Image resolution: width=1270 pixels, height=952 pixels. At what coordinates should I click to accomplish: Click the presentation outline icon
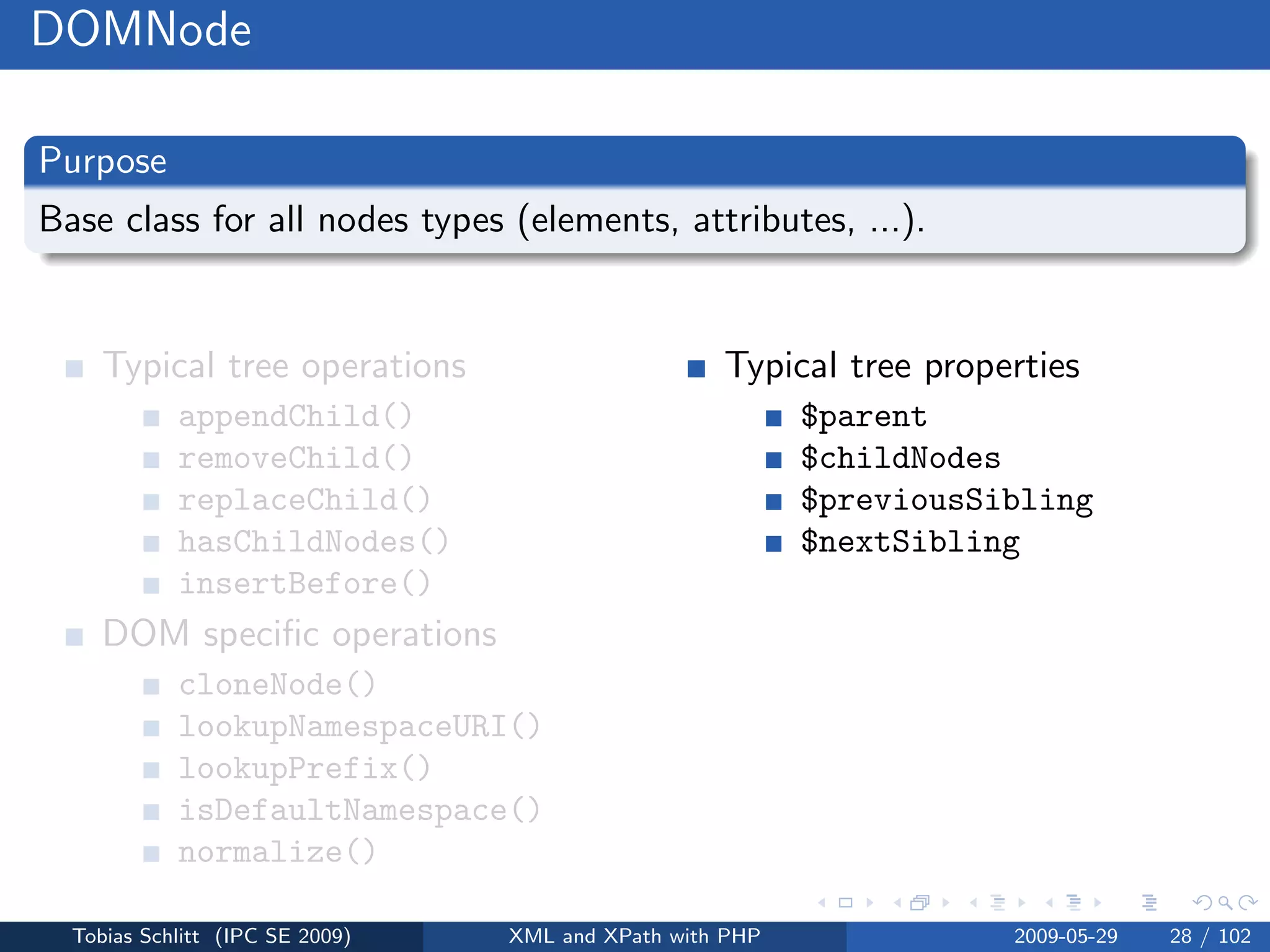click(1149, 903)
